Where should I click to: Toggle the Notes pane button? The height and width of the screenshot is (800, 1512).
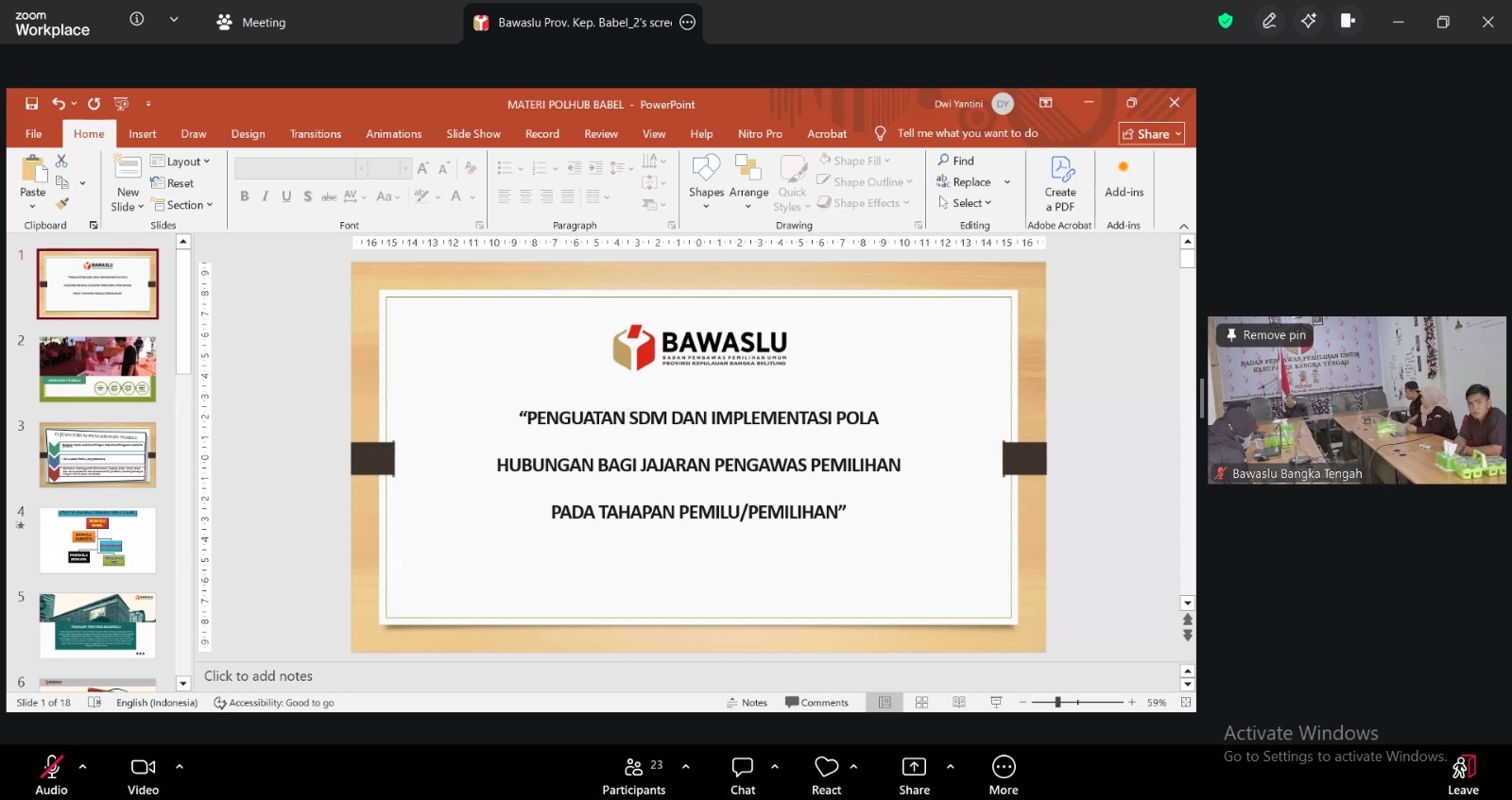(x=747, y=703)
